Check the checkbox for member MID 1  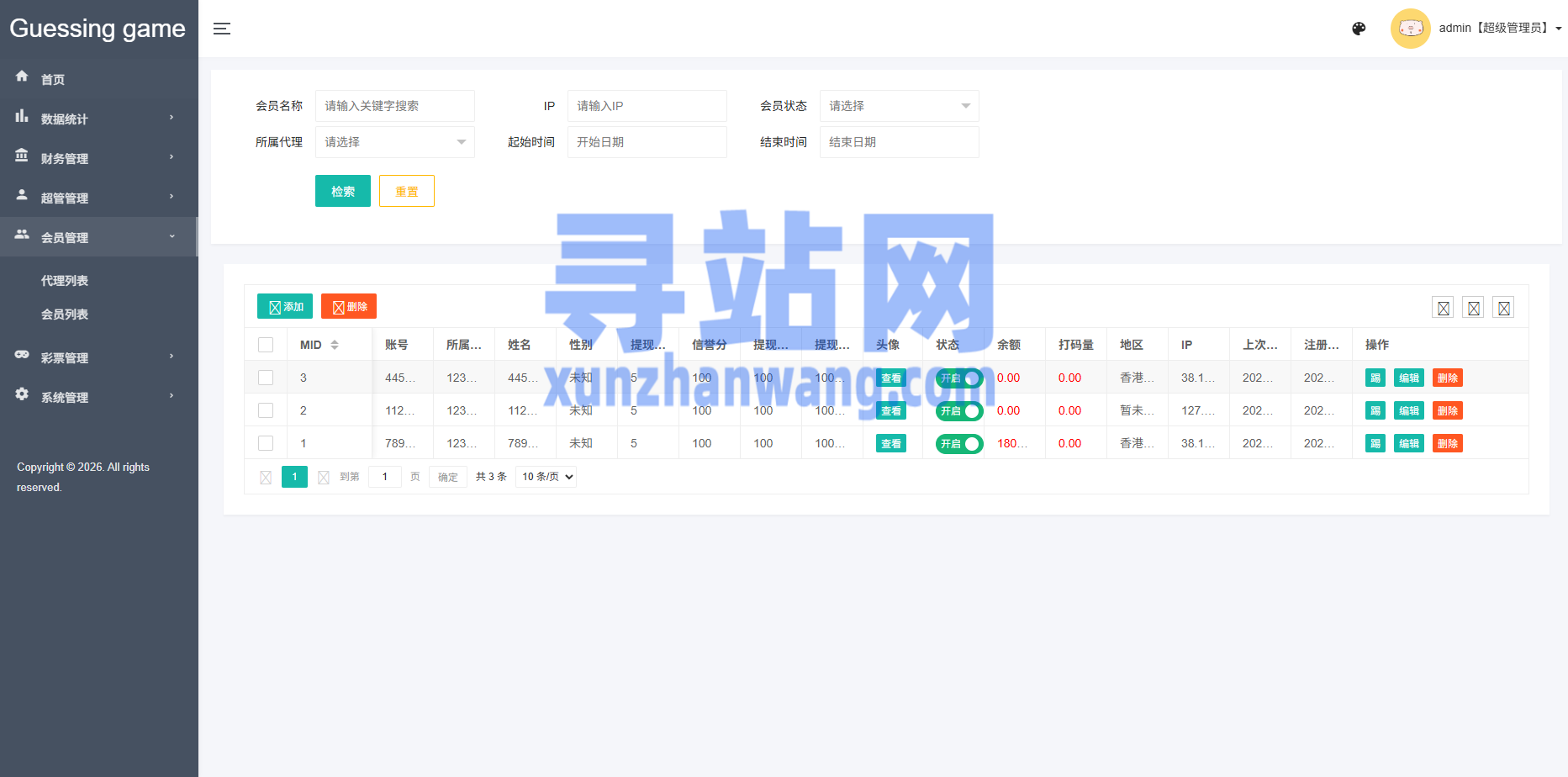point(266,443)
